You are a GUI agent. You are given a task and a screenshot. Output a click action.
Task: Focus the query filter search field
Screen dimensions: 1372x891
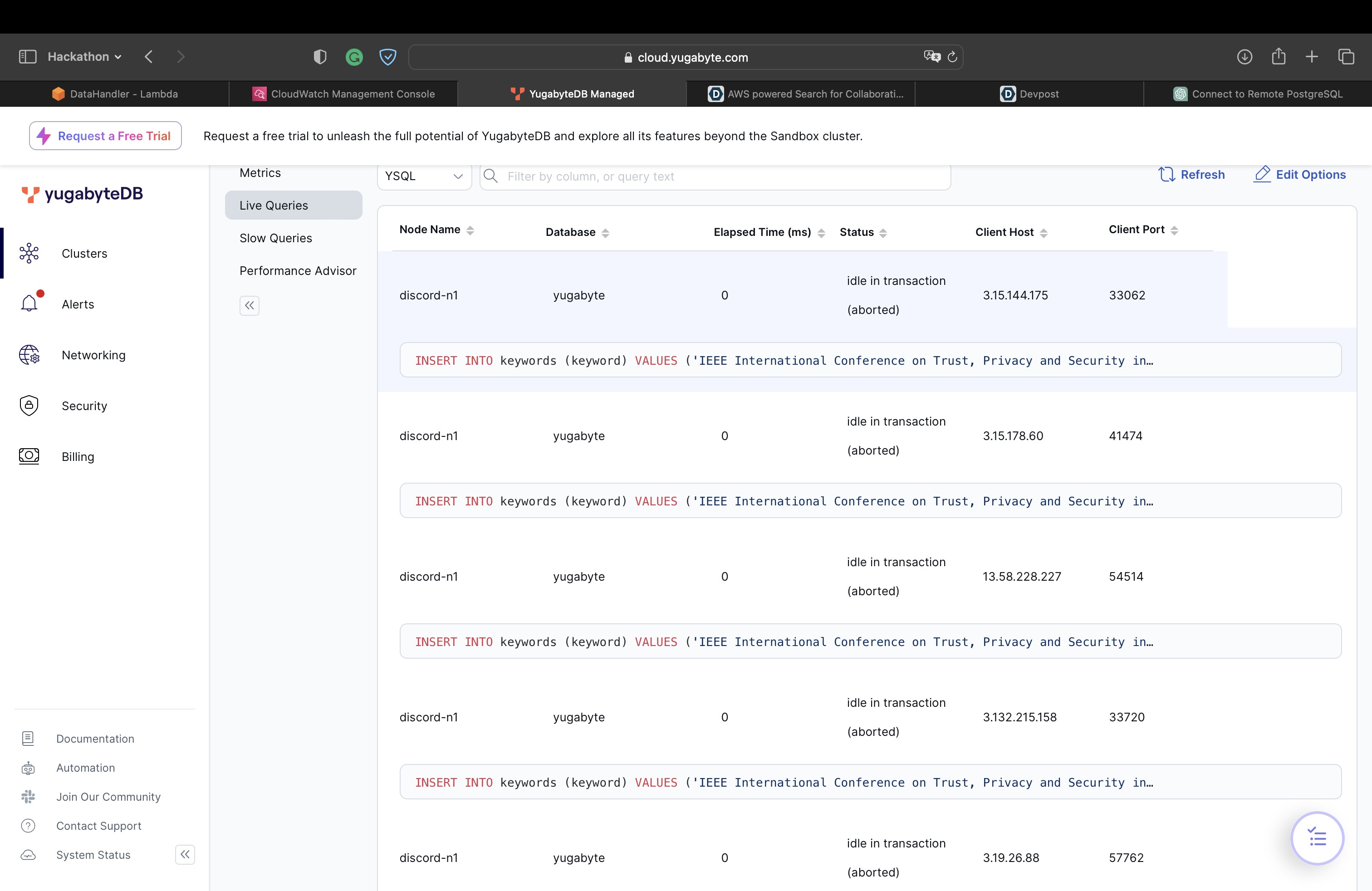pyautogui.click(x=715, y=176)
